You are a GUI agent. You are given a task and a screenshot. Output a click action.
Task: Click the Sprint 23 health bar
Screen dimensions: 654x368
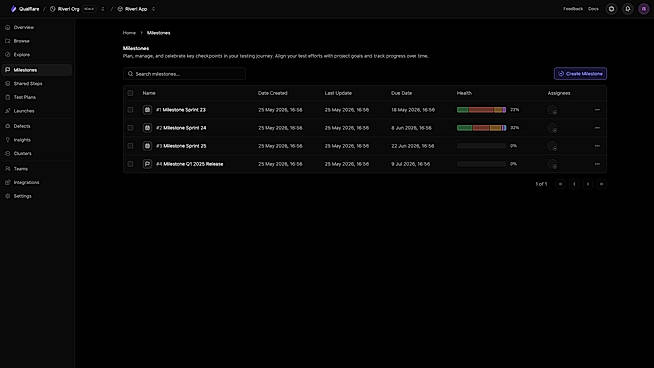coord(481,110)
